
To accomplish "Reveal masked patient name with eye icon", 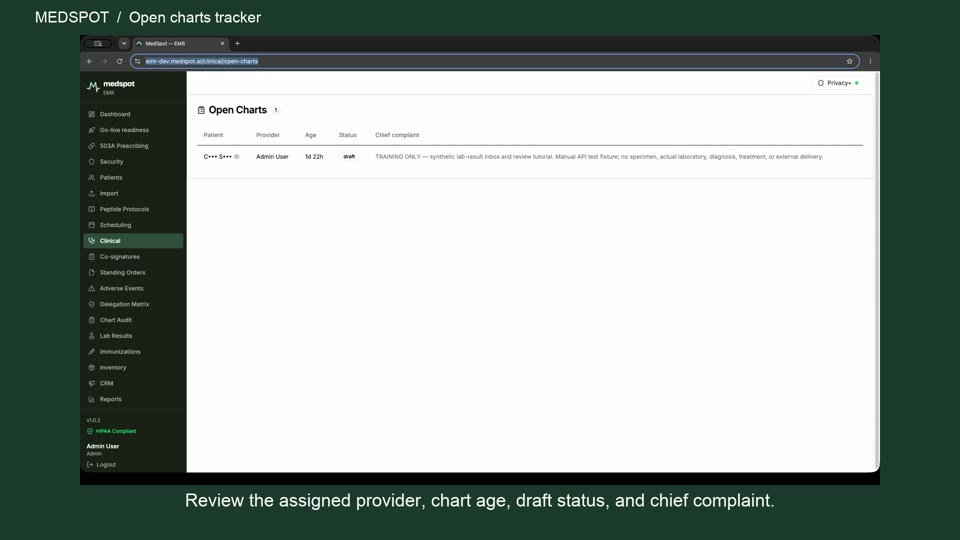I will pos(236,157).
